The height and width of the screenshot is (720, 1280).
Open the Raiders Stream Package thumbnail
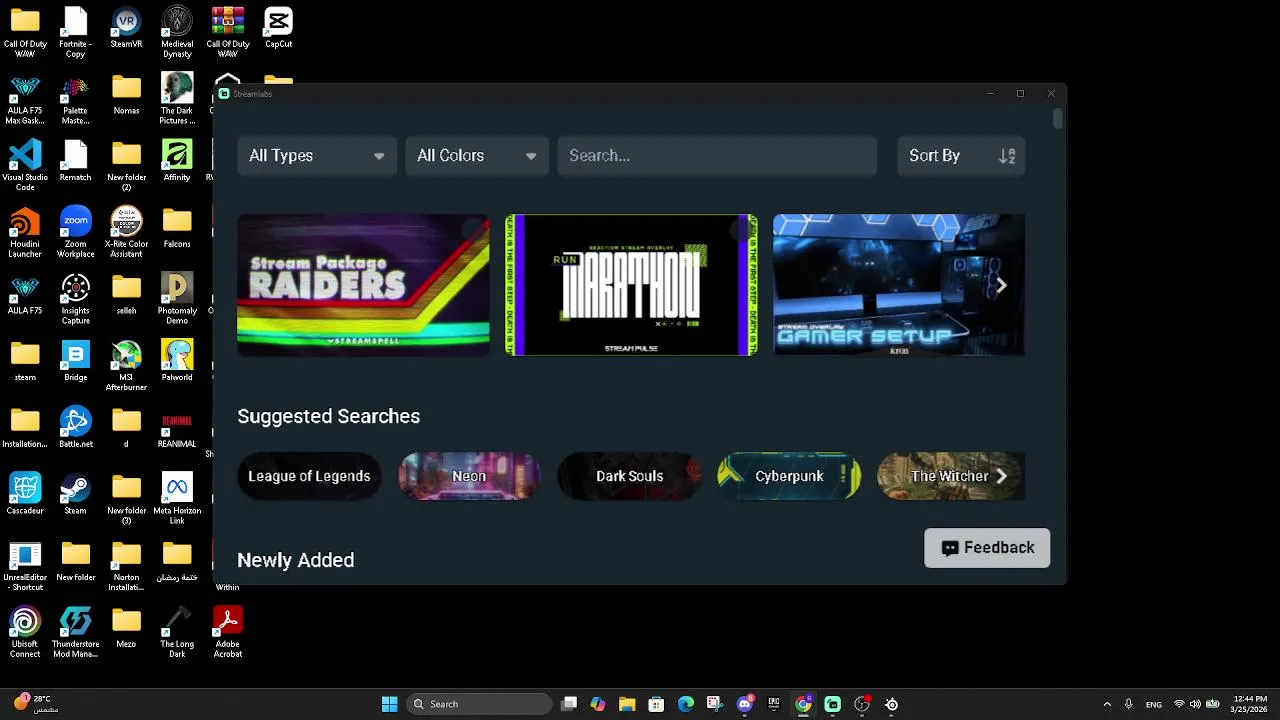click(363, 285)
